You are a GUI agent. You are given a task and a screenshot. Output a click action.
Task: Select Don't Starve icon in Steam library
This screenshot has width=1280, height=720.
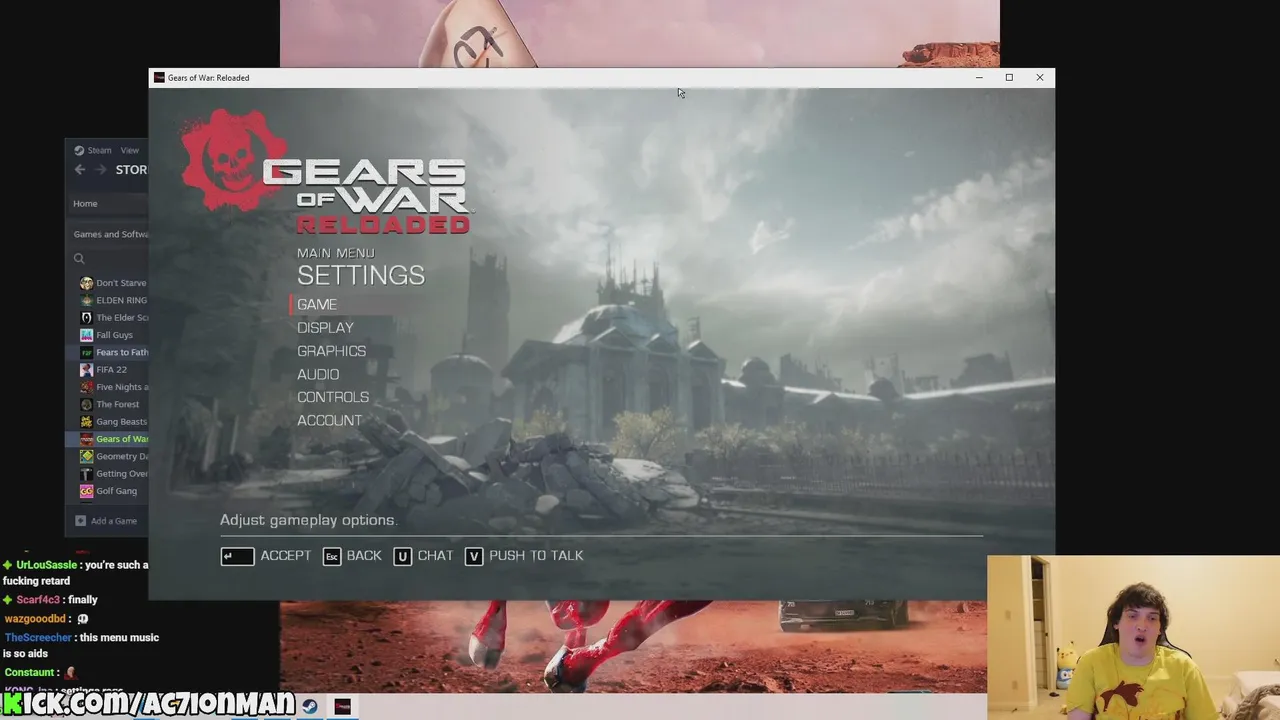87,283
